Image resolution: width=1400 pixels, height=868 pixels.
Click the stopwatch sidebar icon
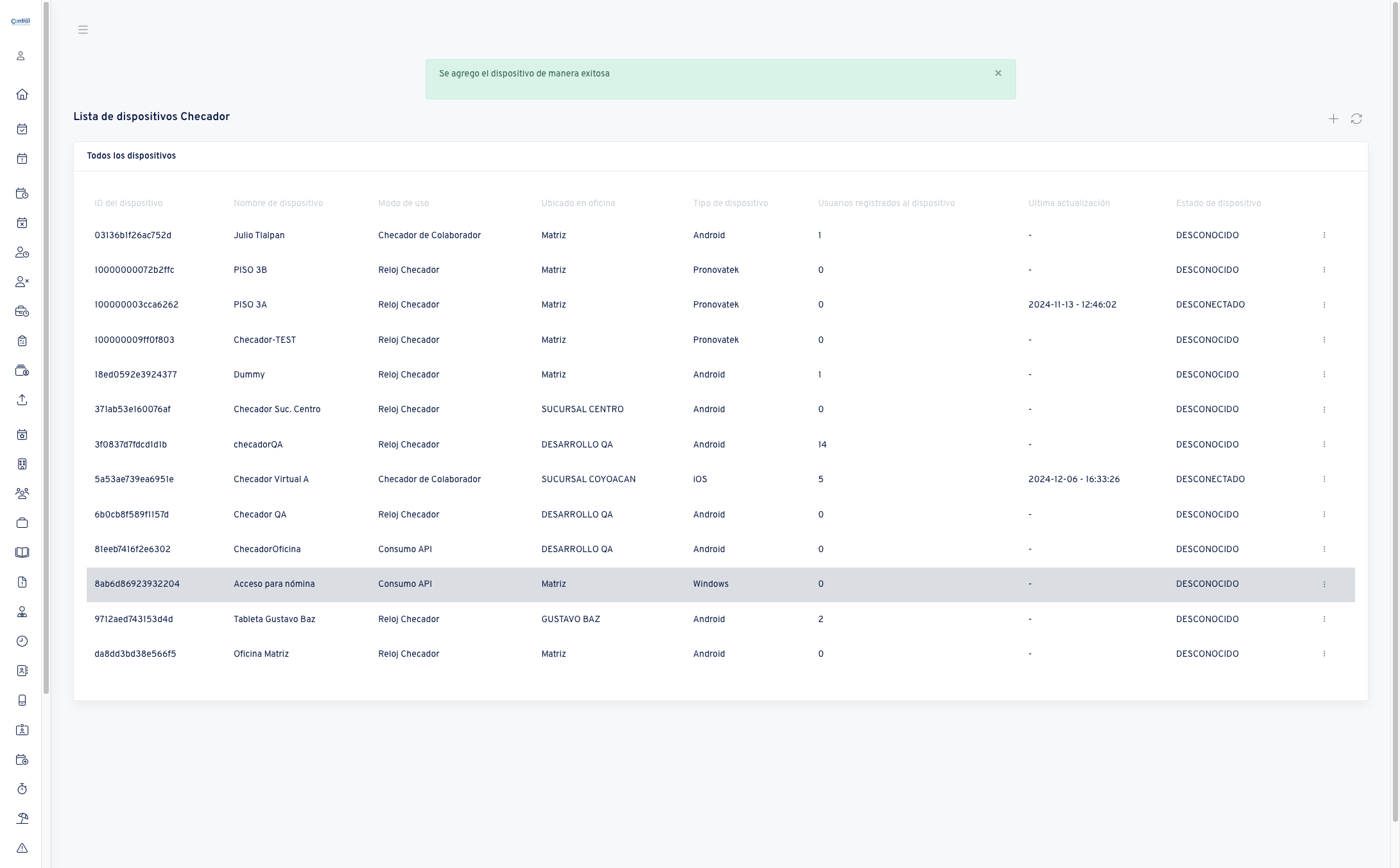click(22, 789)
